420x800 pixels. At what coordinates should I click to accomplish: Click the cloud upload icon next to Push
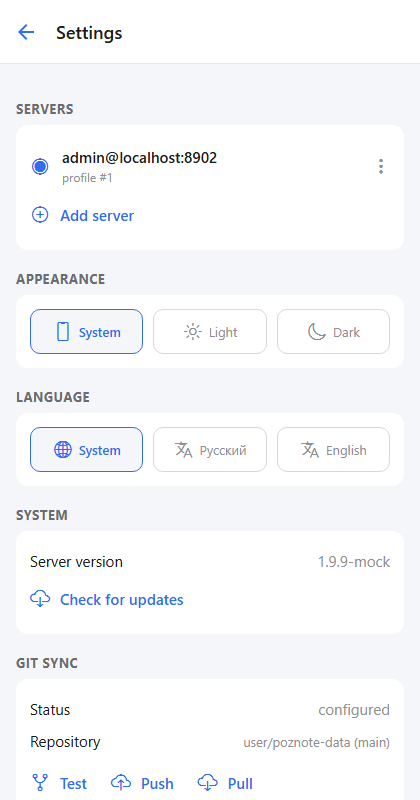(120, 783)
